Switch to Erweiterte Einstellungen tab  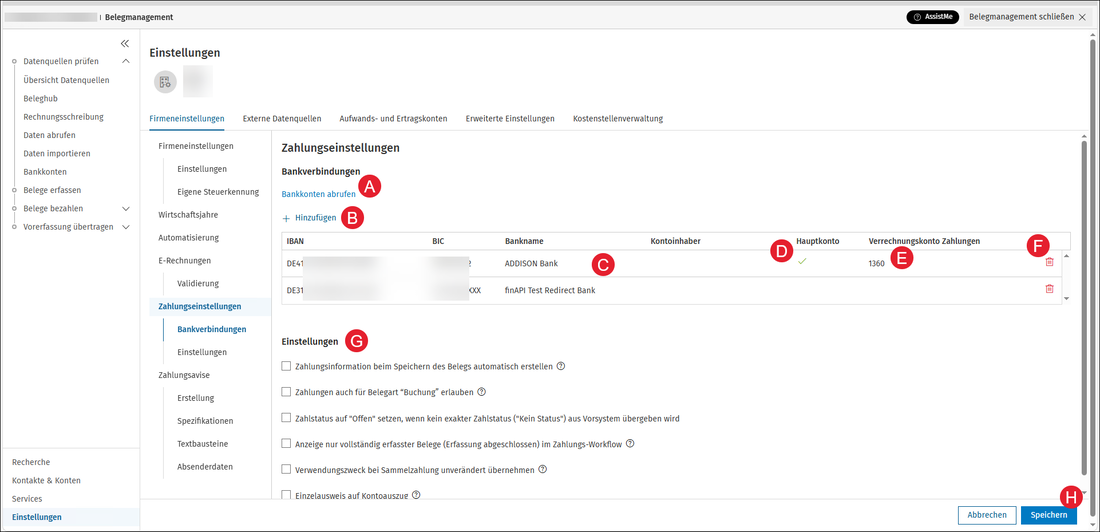click(510, 119)
